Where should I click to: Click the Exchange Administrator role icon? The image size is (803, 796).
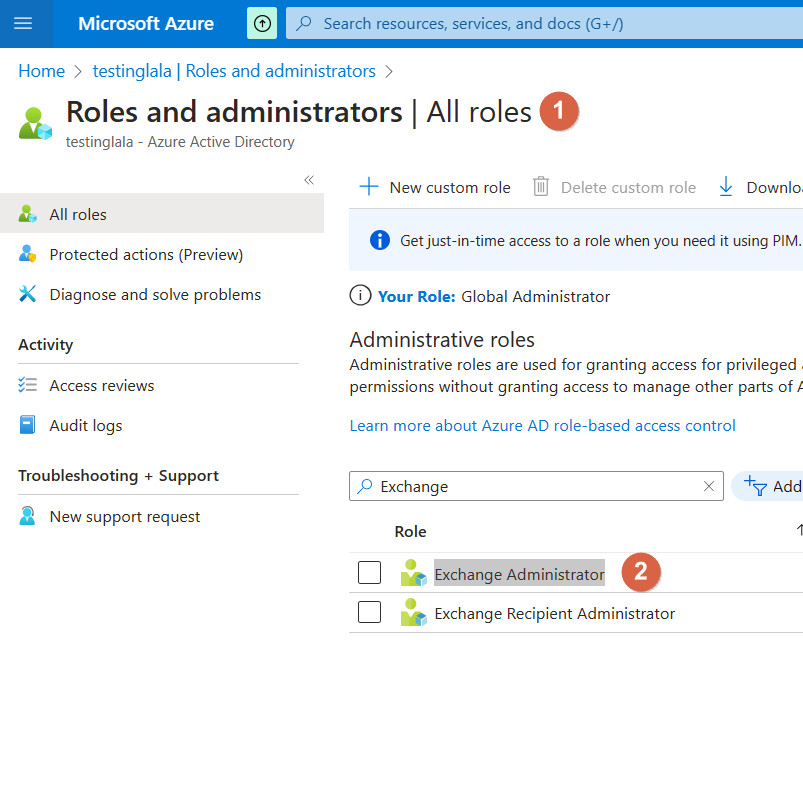413,574
